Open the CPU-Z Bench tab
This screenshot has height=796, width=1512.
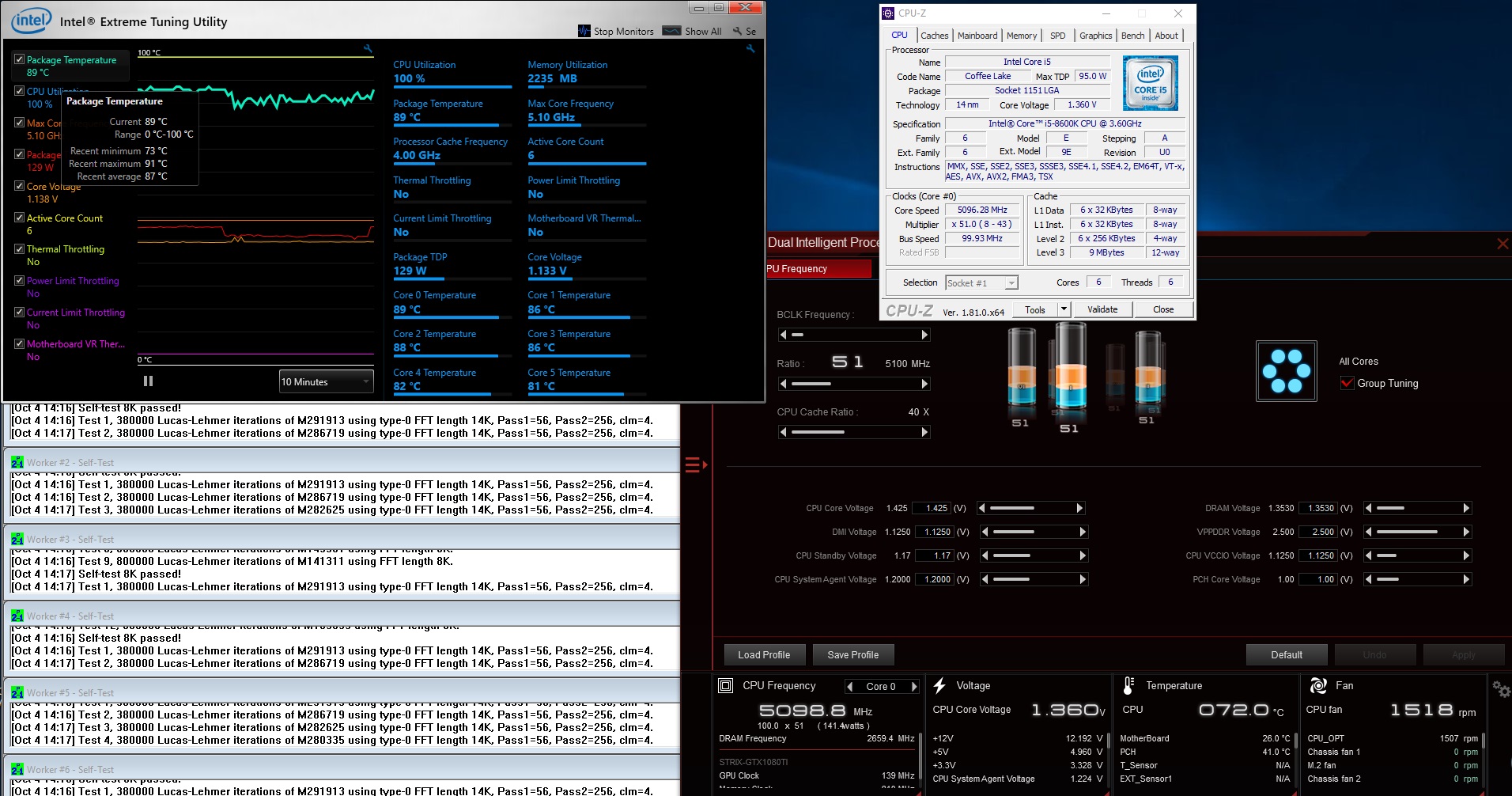tap(1132, 36)
